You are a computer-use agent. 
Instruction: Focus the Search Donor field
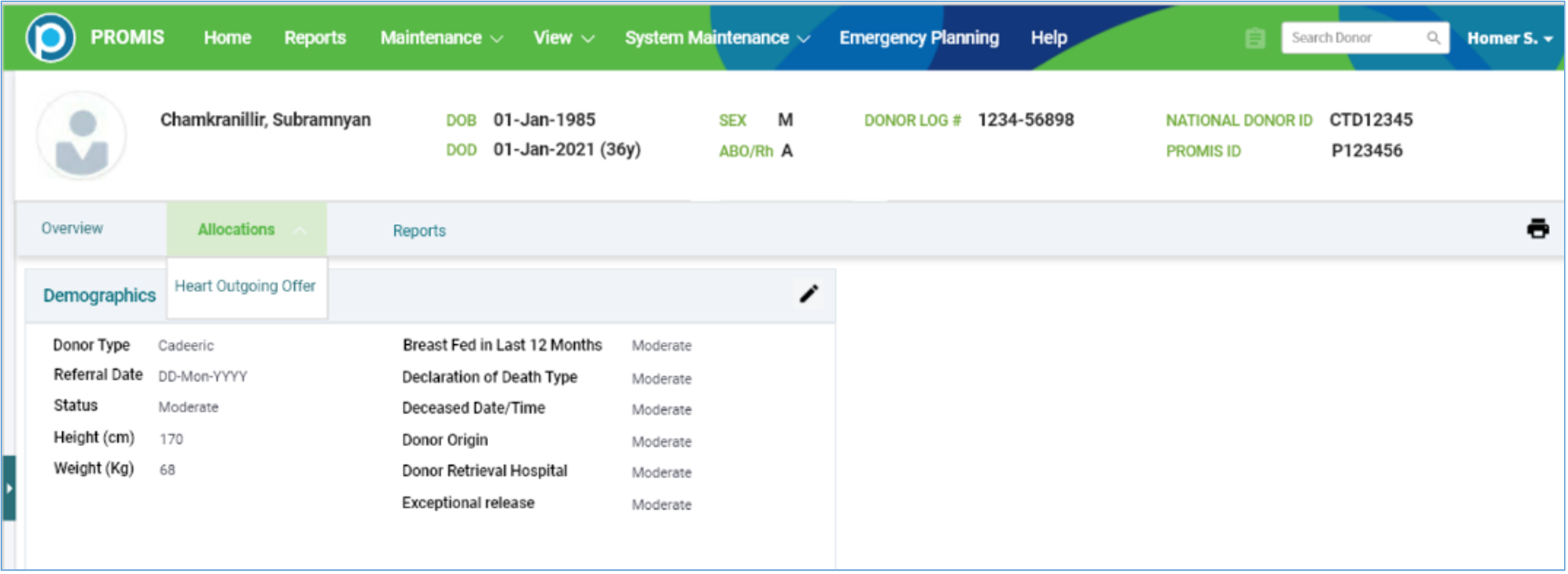[1352, 38]
